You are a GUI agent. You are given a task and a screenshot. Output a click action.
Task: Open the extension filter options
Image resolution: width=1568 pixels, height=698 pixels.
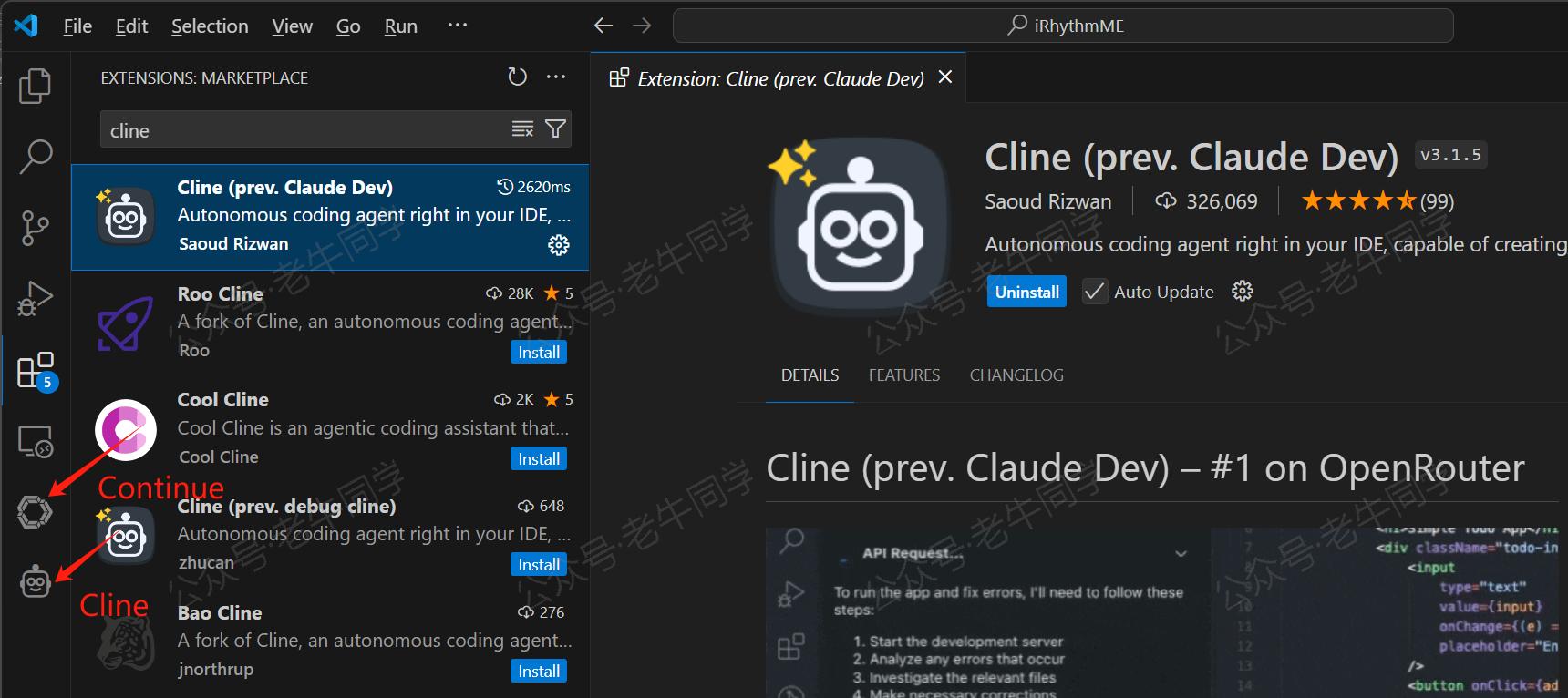click(555, 129)
